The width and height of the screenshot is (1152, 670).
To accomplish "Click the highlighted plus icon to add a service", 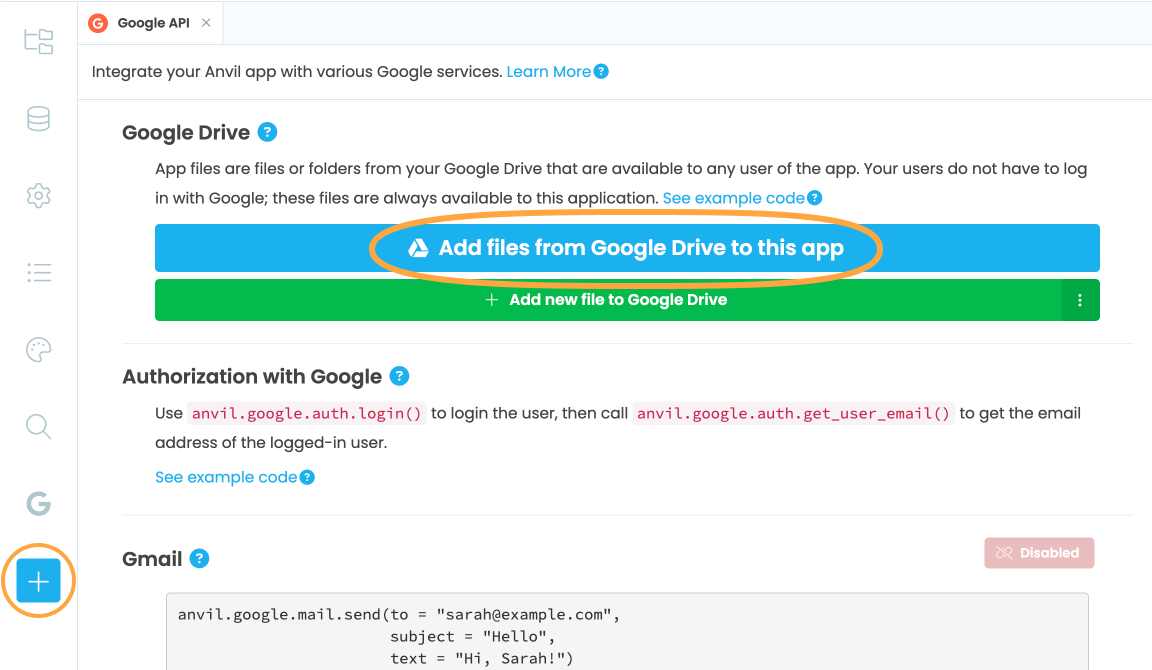I will tap(38, 580).
